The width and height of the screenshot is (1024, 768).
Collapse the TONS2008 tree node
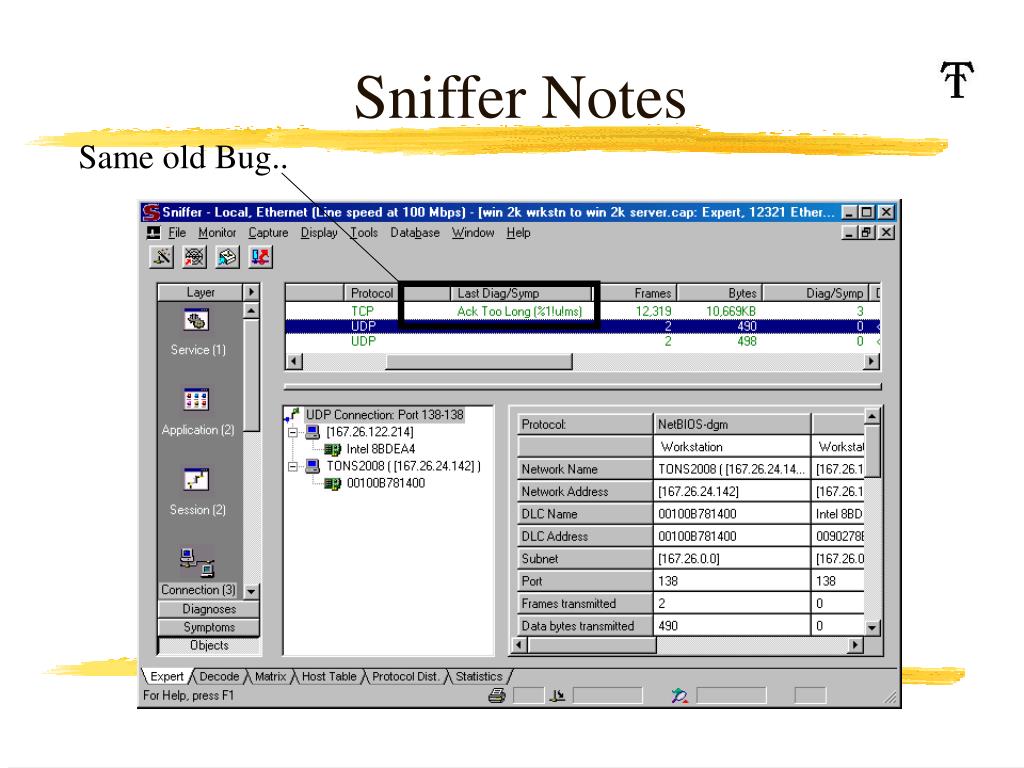pos(293,466)
